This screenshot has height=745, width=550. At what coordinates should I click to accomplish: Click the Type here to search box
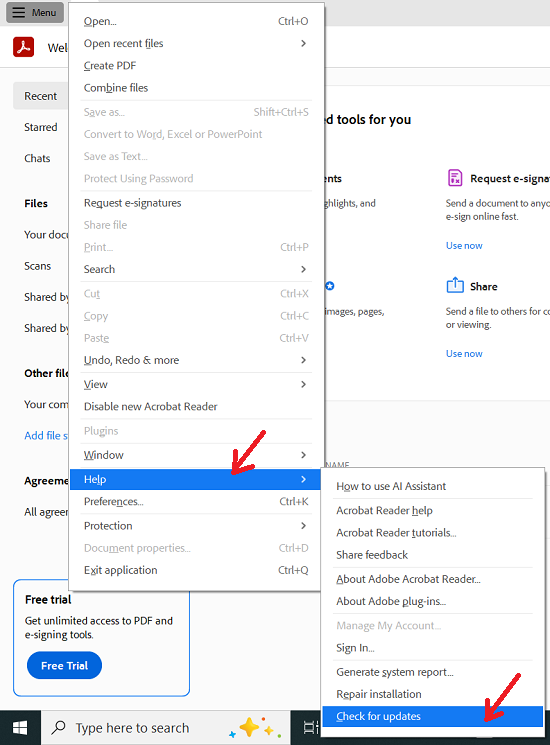[166, 727]
